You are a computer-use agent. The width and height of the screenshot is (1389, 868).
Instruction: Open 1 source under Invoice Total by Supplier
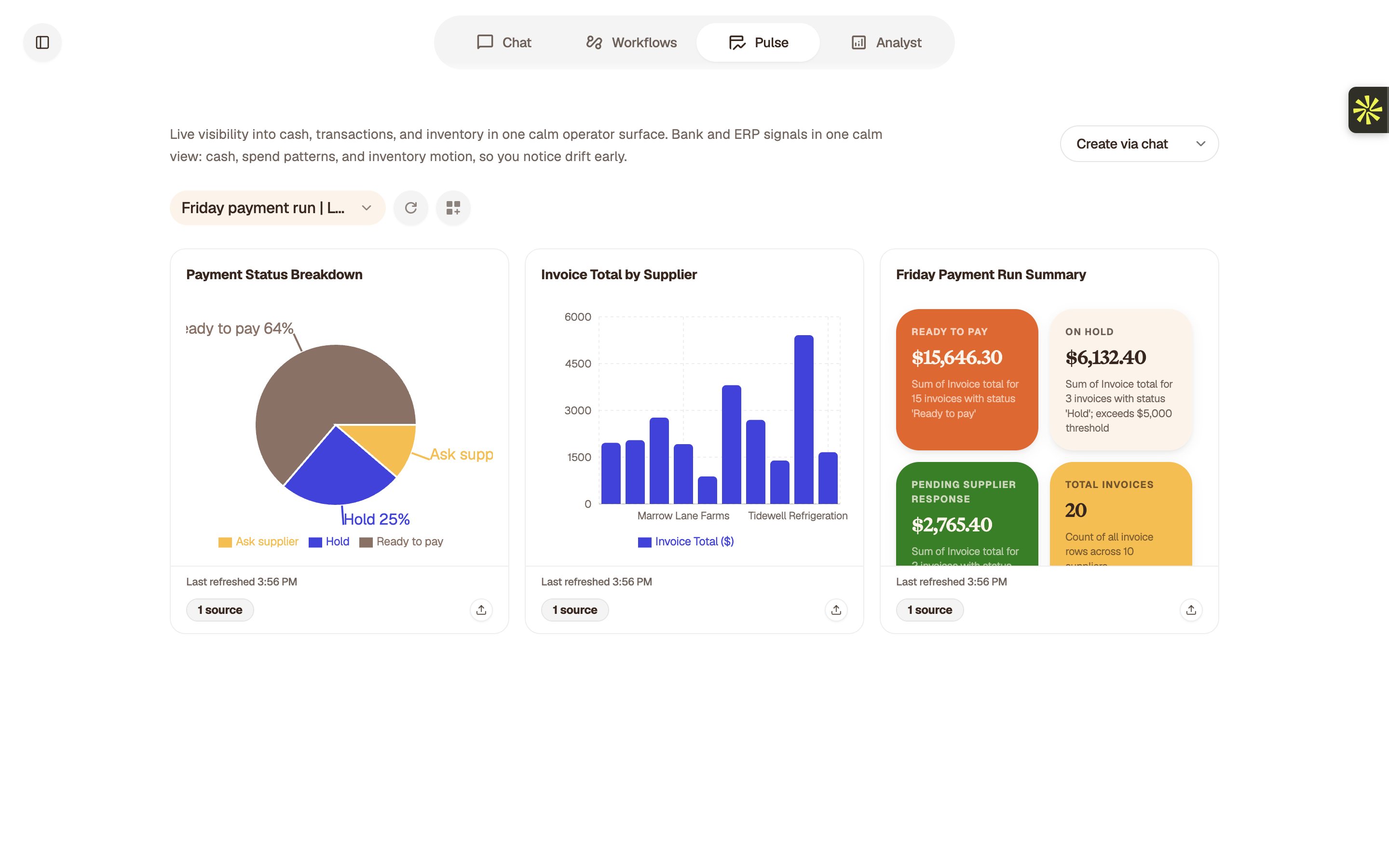point(574,610)
